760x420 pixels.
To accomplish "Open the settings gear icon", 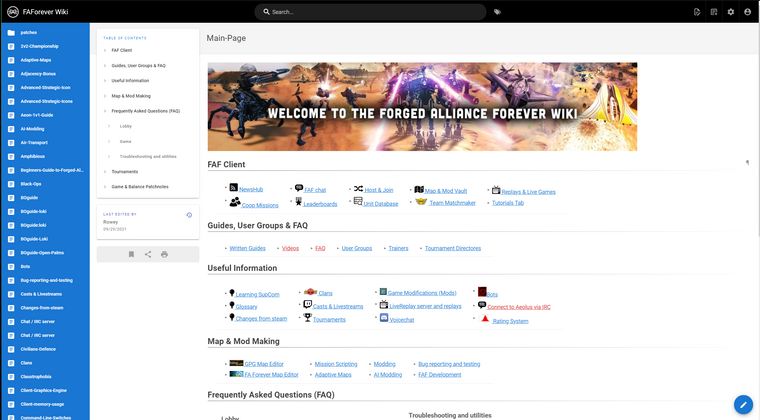I will (x=730, y=12).
